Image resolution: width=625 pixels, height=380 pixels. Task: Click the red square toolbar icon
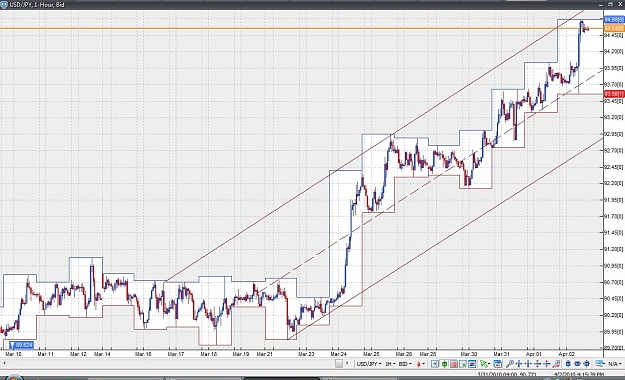[x=454, y=364]
